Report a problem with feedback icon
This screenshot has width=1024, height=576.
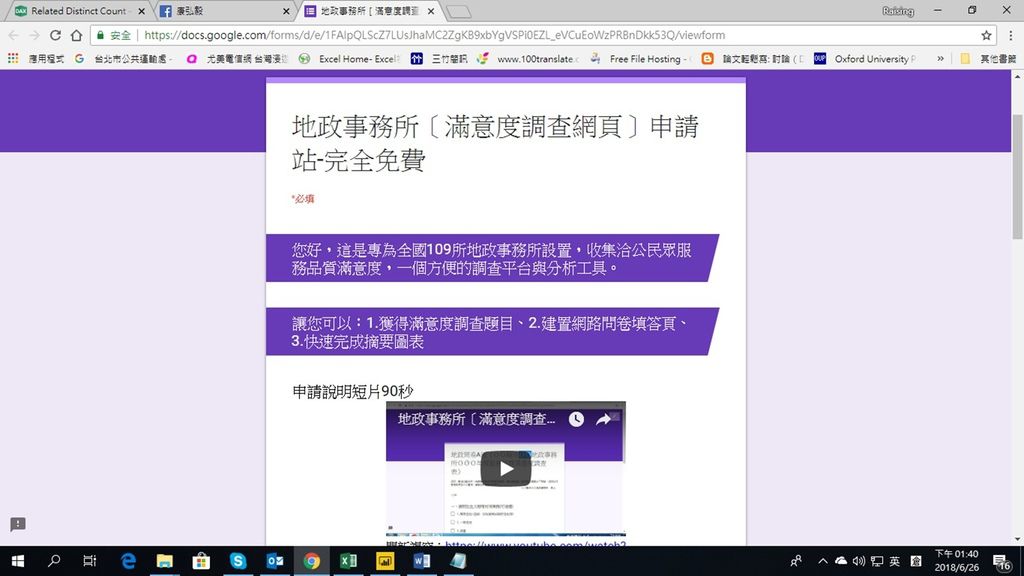point(18,524)
